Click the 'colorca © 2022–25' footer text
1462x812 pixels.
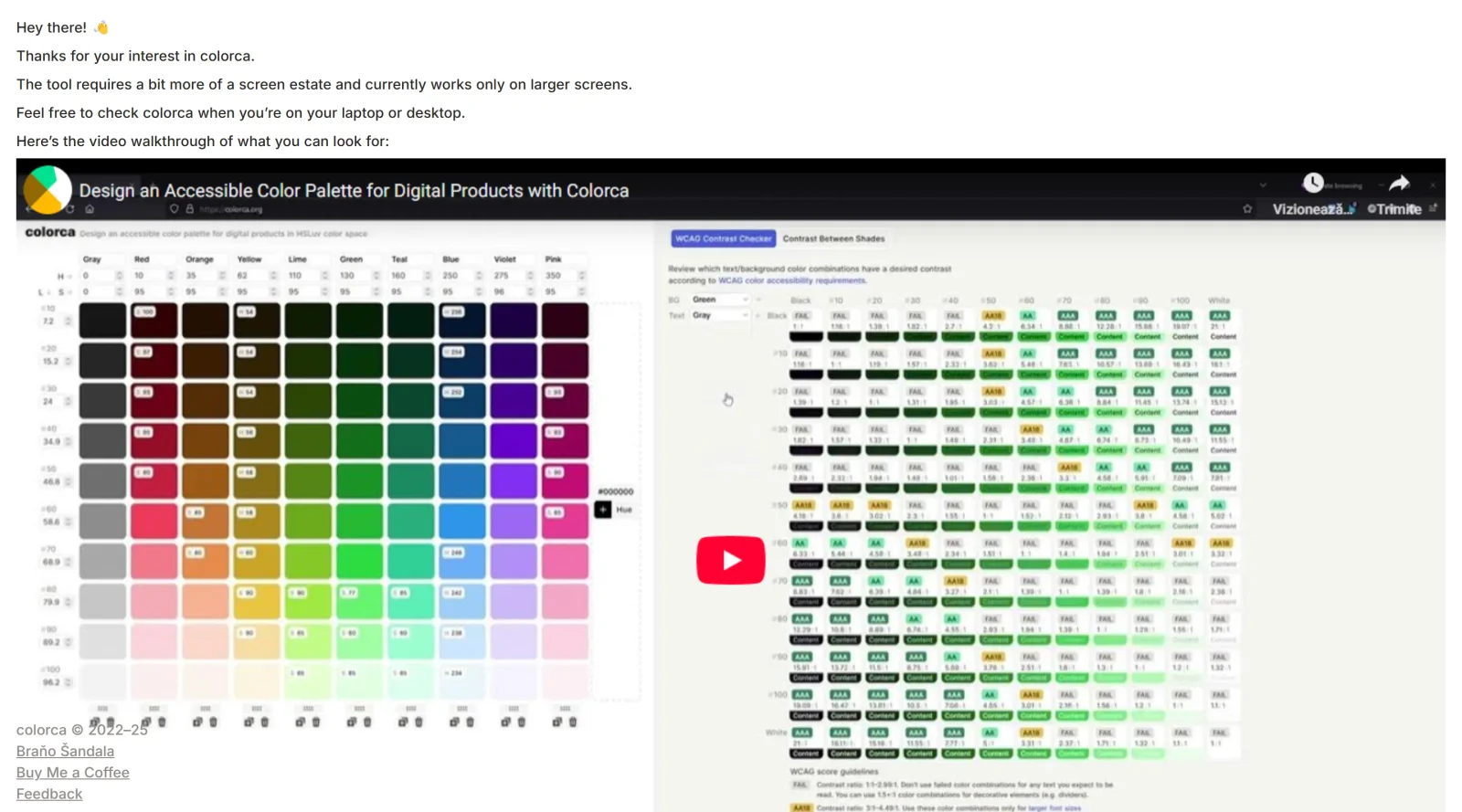click(82, 730)
